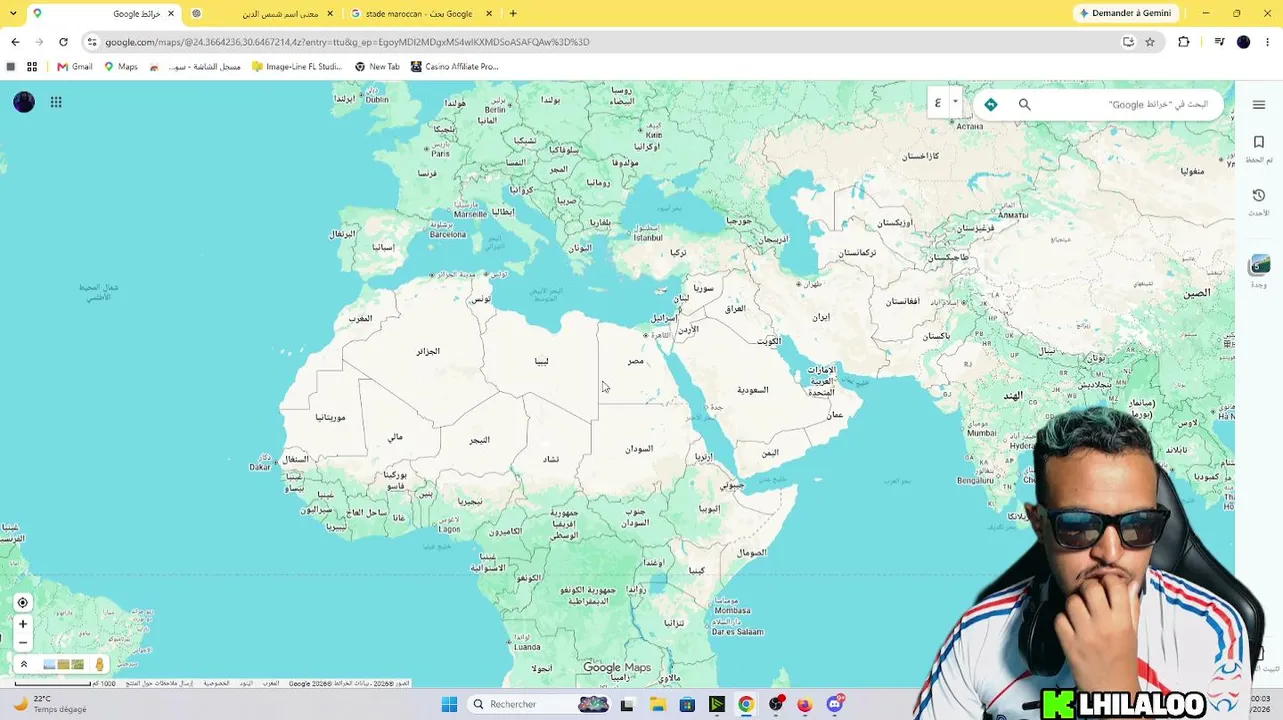Open the Chrome three-dot menu
1283x720 pixels.
coord(1268,42)
